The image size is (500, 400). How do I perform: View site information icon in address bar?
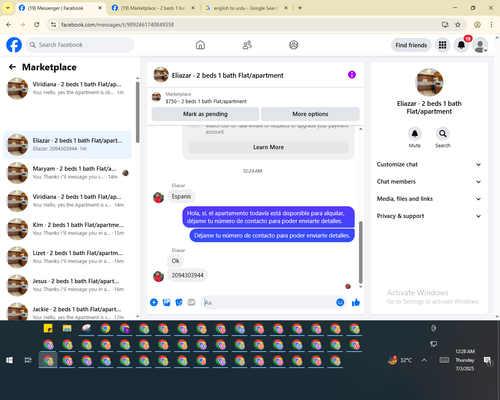(53, 24)
